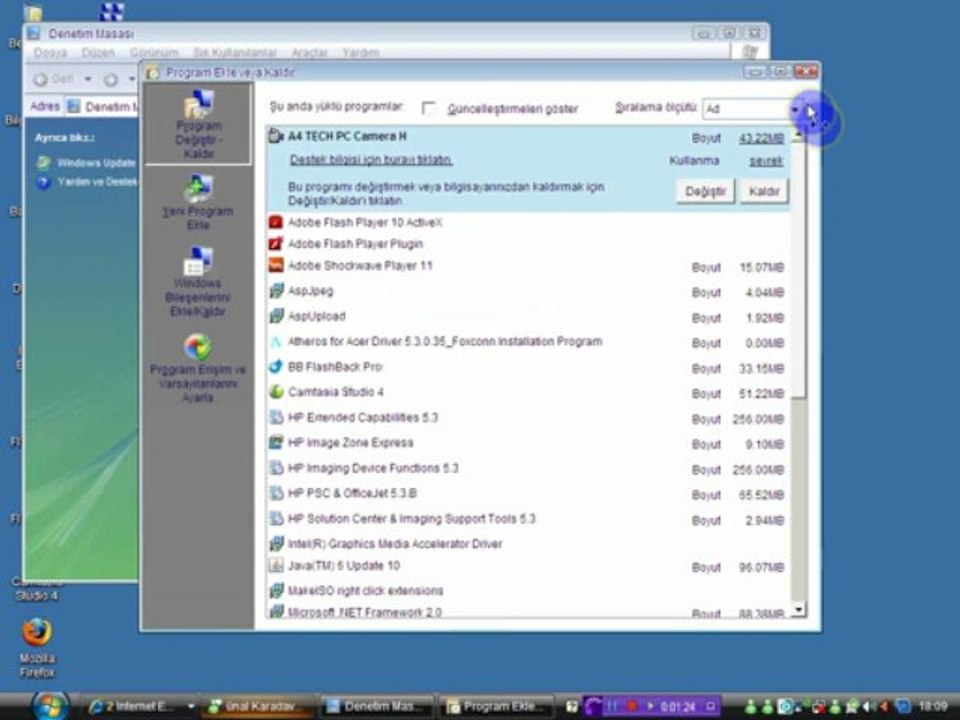The width and height of the screenshot is (960, 720).
Task: Click Adobe Flash Player 10 ActiveX icon
Action: (276, 222)
